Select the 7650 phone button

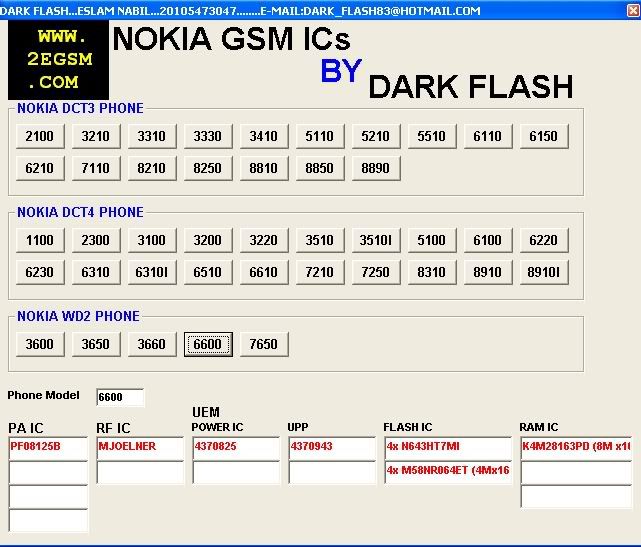(264, 344)
